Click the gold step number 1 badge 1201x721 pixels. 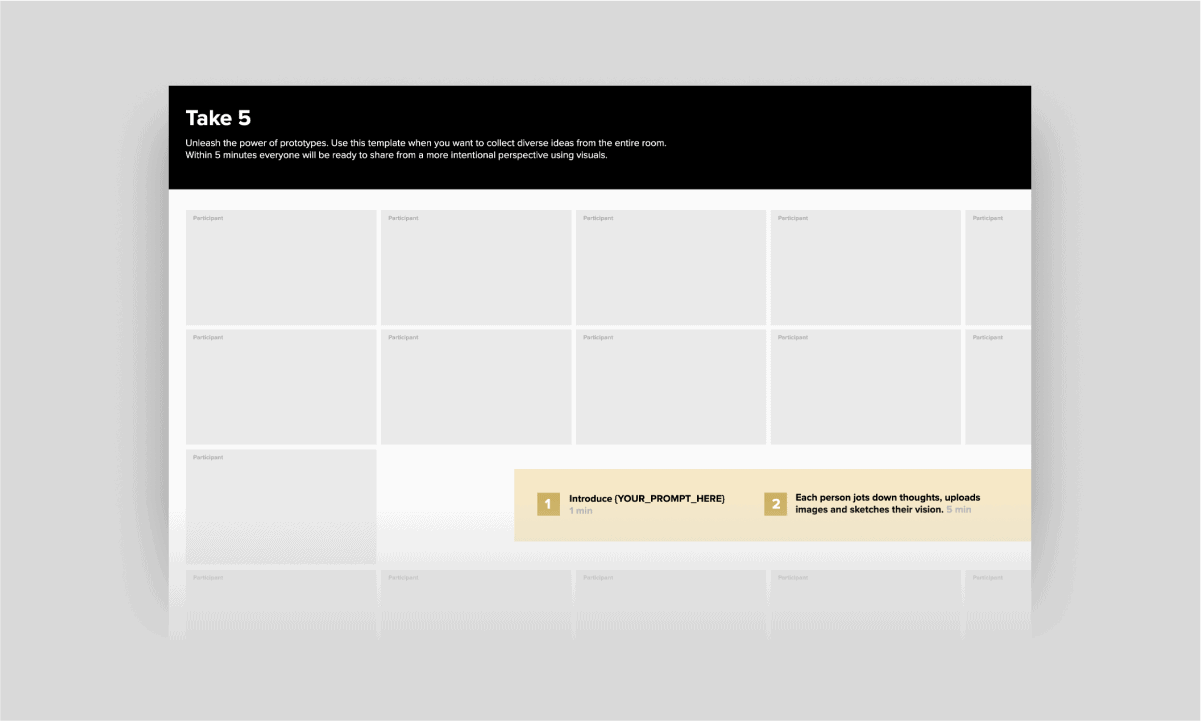click(x=548, y=504)
